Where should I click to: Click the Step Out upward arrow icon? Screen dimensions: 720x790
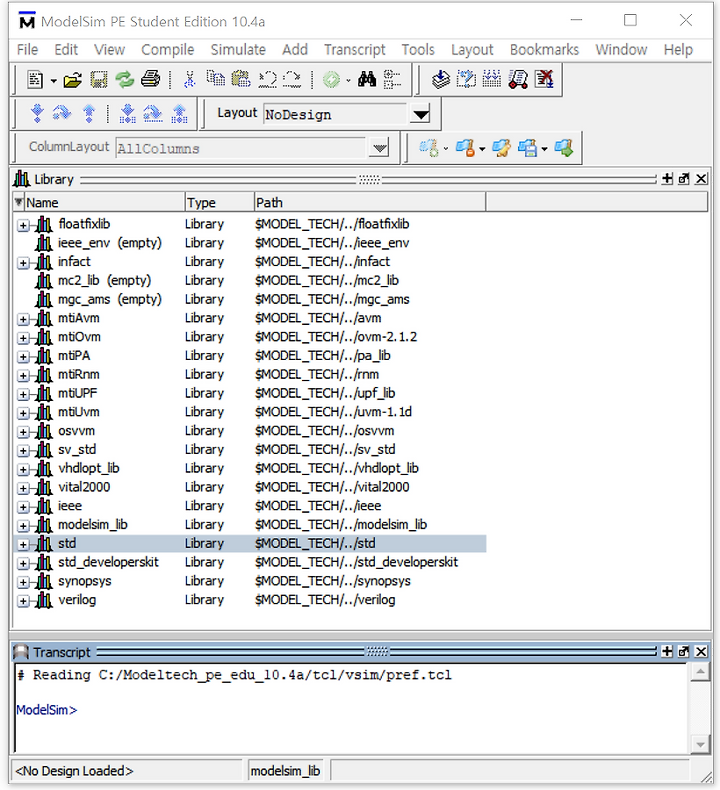point(89,113)
